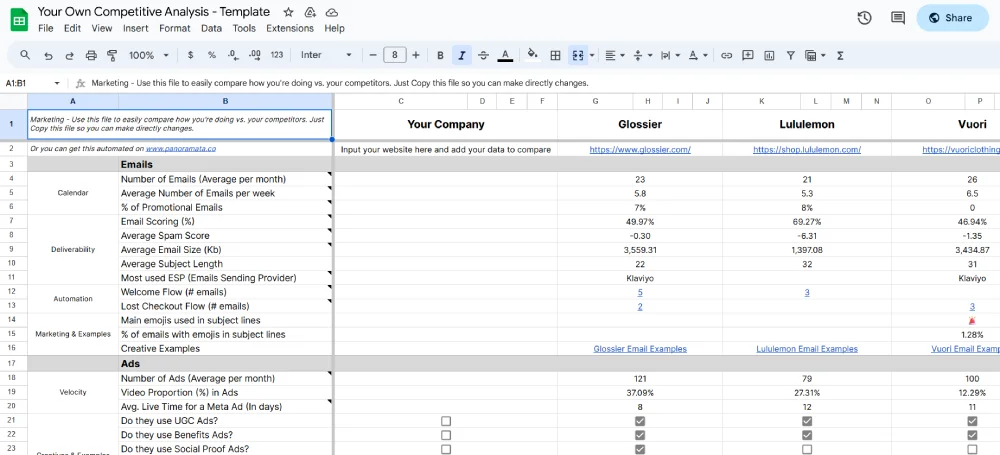Create a filter with the funnel icon
This screenshot has width=1000, height=455.
click(791, 56)
